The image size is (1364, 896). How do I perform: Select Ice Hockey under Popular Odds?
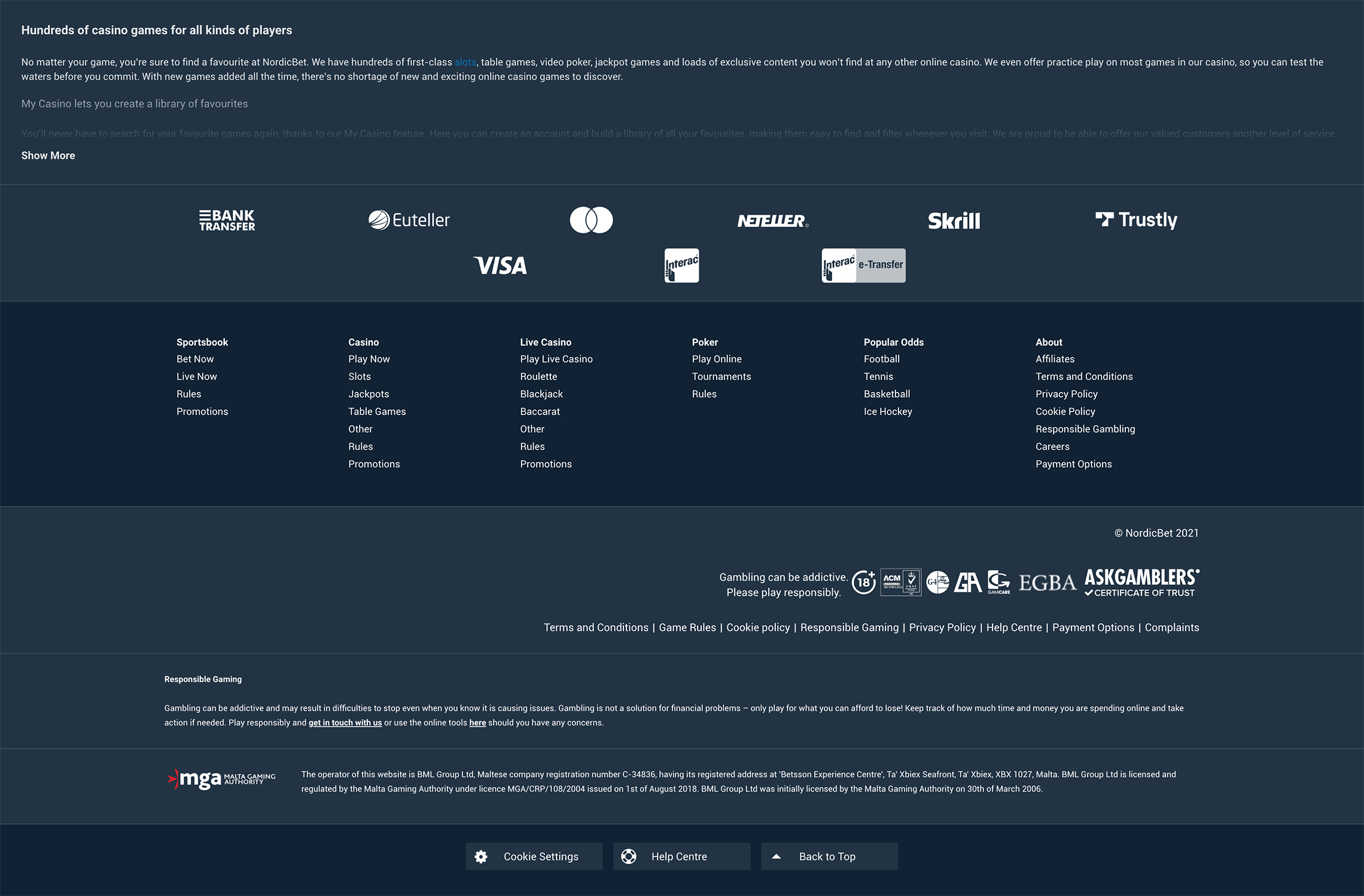pos(887,412)
